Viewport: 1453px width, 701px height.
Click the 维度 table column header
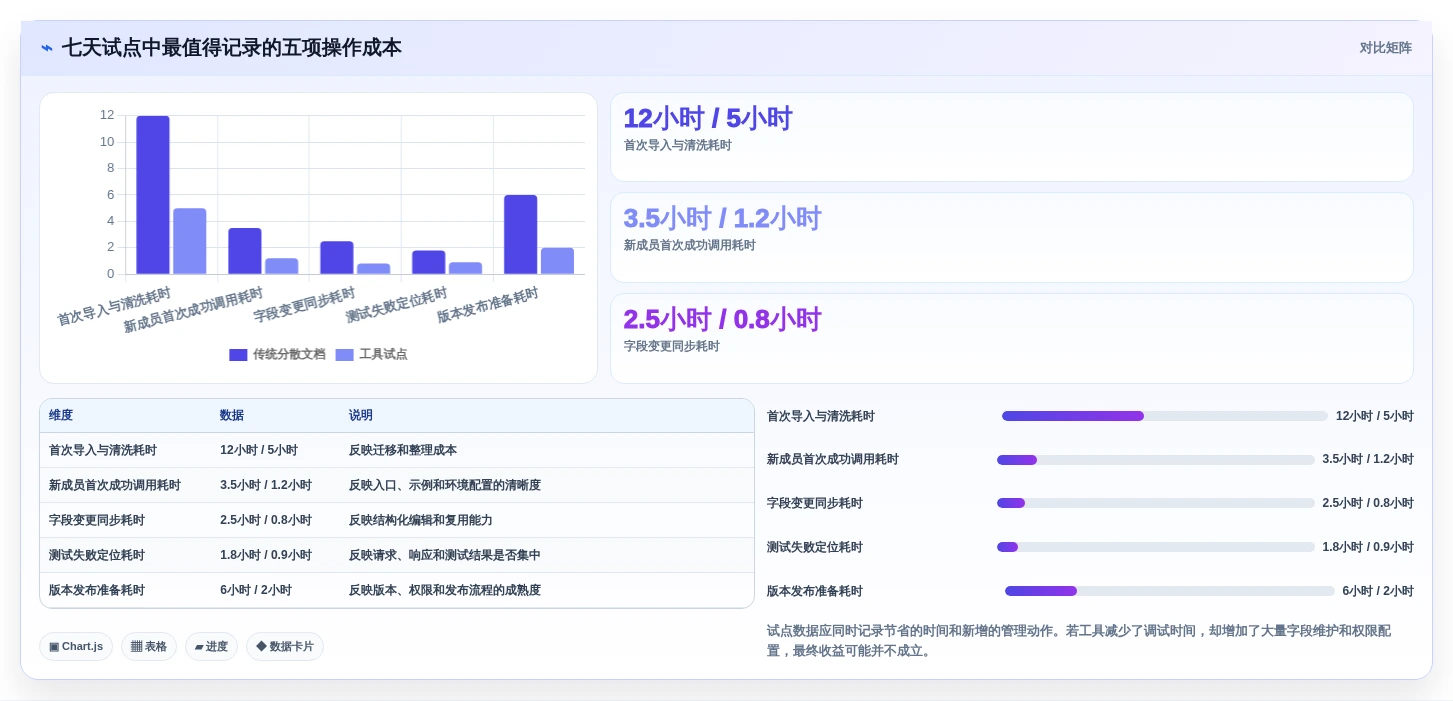[61, 416]
